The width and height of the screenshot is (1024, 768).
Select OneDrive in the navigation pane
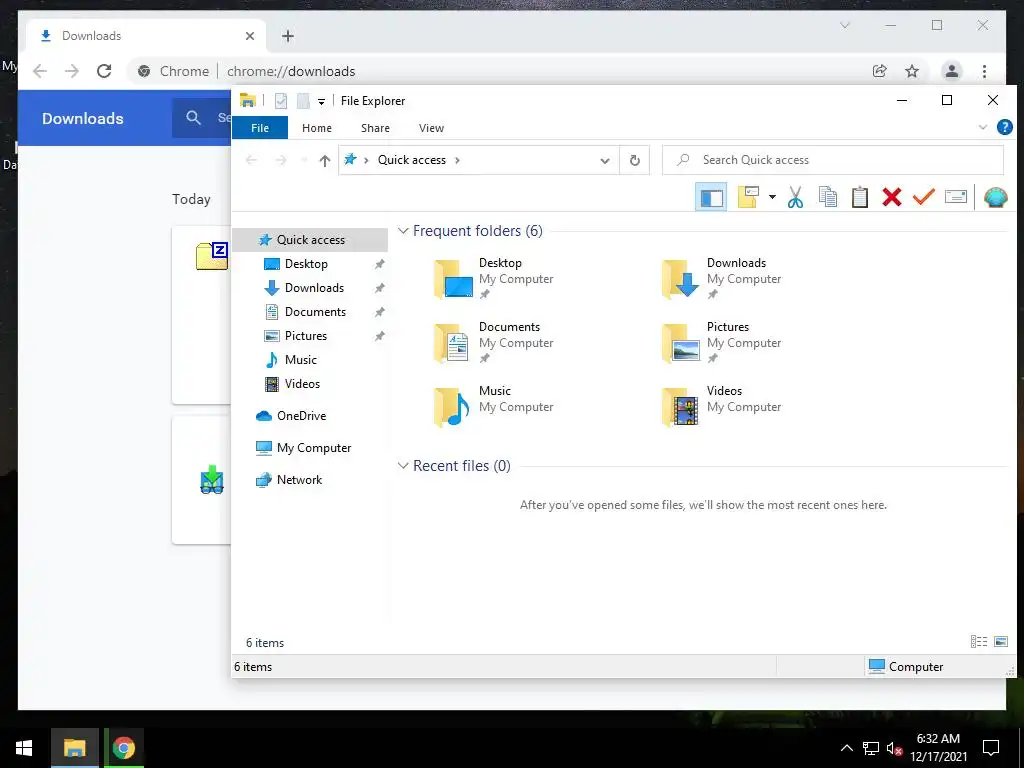coord(301,416)
